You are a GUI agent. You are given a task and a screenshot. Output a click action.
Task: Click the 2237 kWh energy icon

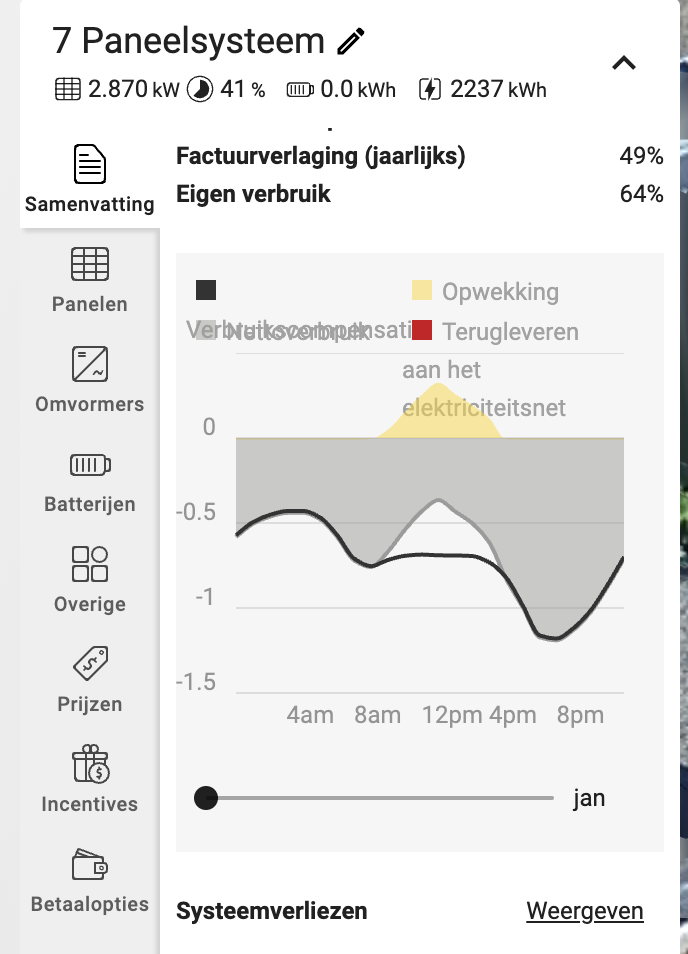pos(429,89)
